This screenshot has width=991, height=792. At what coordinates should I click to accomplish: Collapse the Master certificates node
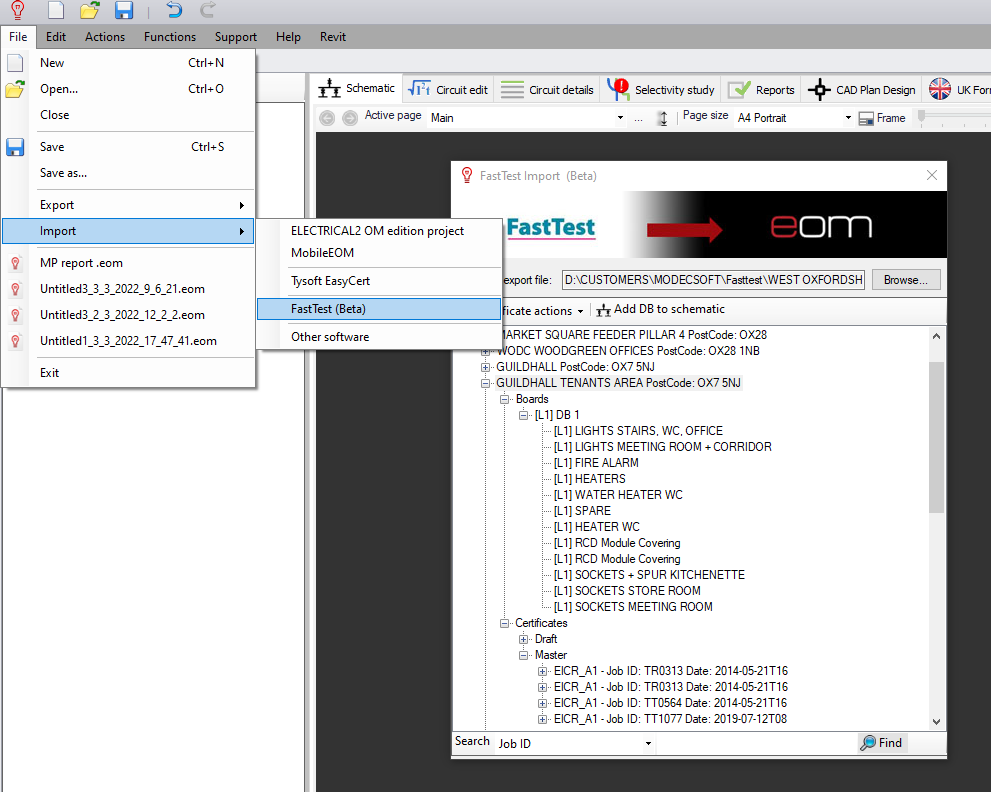coord(523,655)
